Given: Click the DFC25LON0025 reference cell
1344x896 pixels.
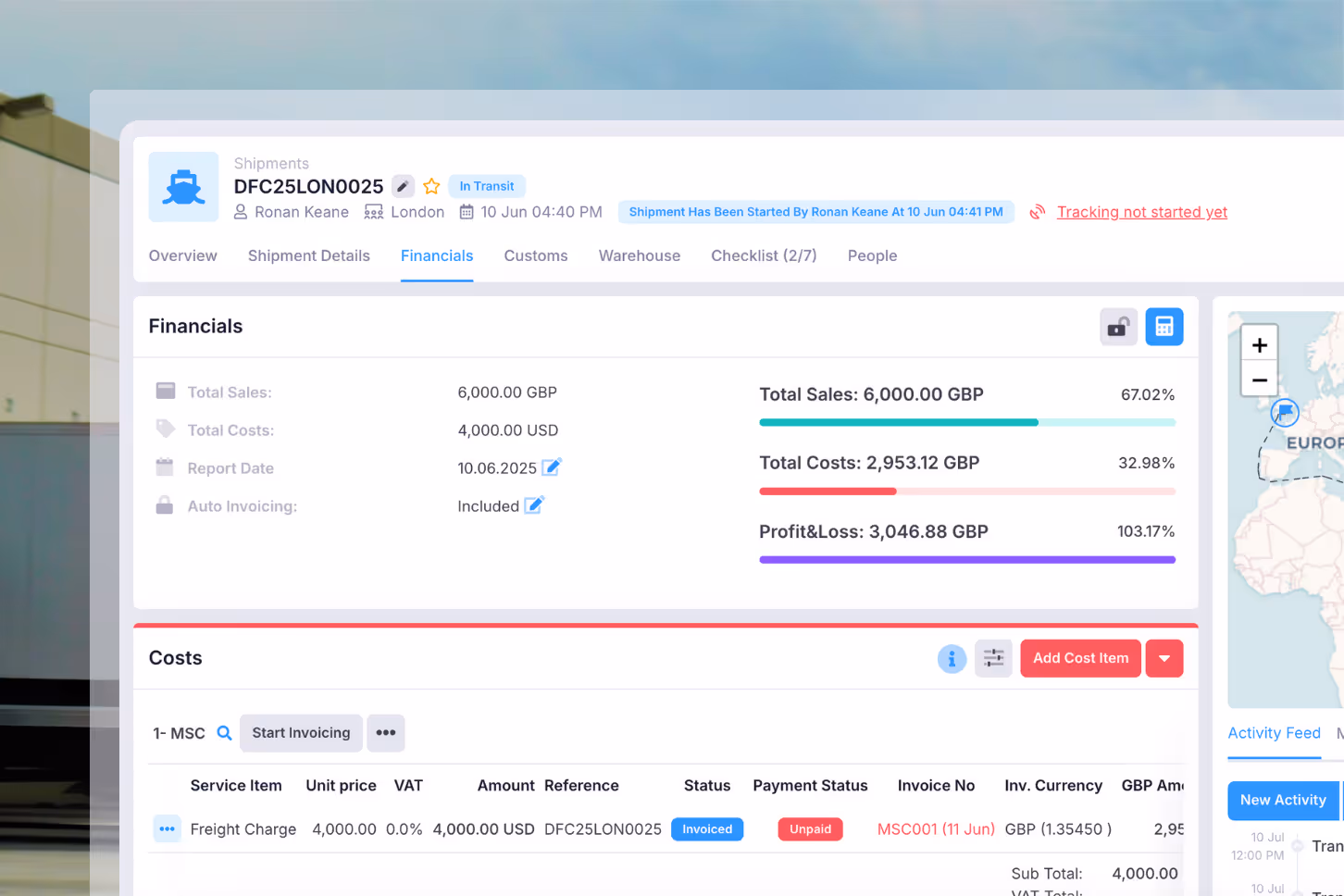Looking at the screenshot, I should 603,829.
